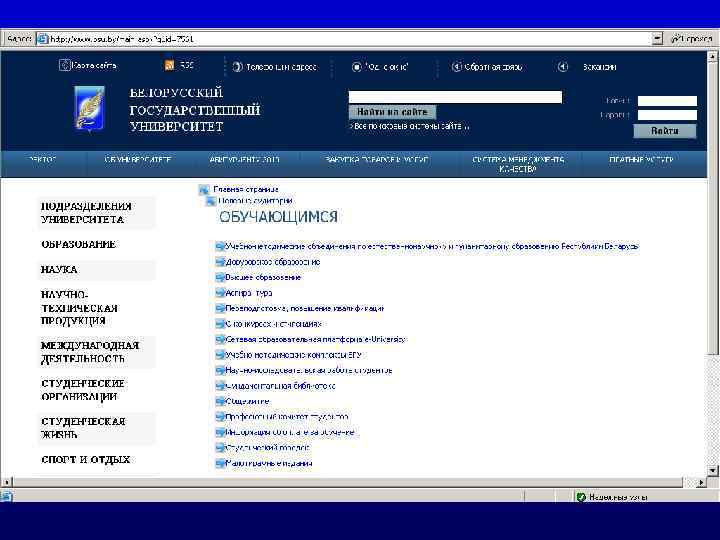This screenshot has height=540, width=720.
Task: Click the icon beside По целевой аудитории breadcrumb
Action: point(210,201)
